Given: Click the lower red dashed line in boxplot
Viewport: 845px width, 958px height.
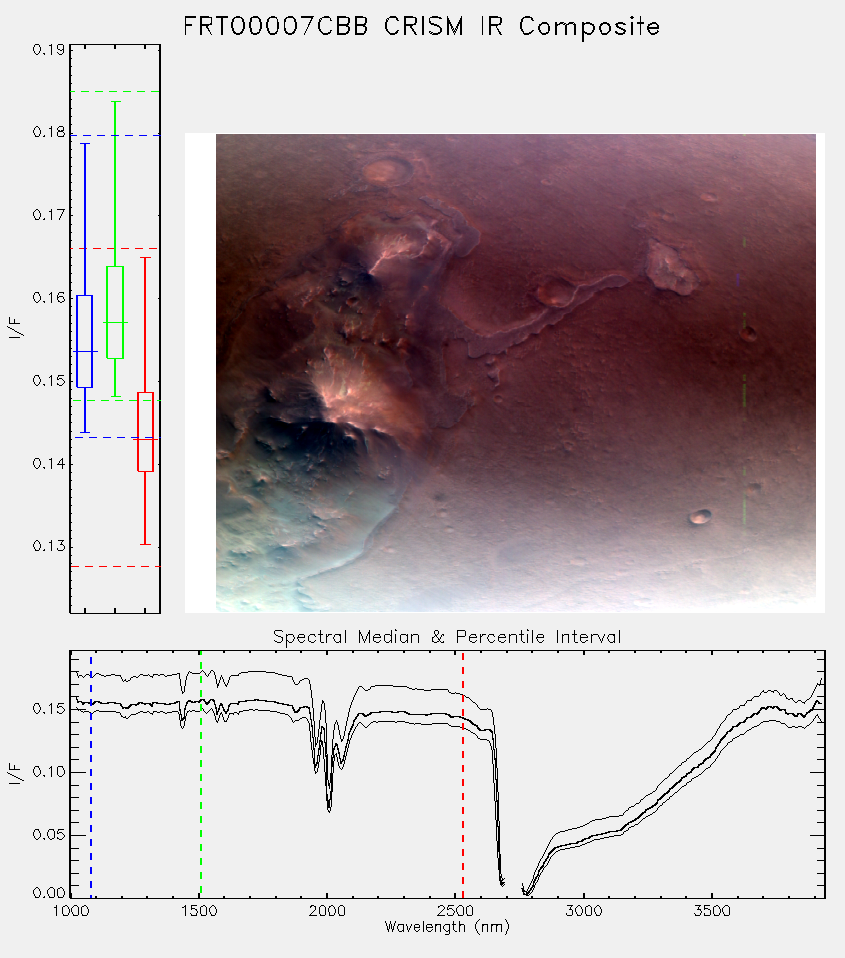Looking at the screenshot, I should click(115, 566).
